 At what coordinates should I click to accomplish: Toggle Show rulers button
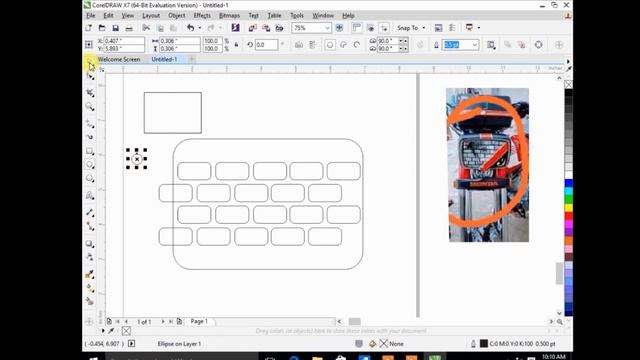[357, 28]
